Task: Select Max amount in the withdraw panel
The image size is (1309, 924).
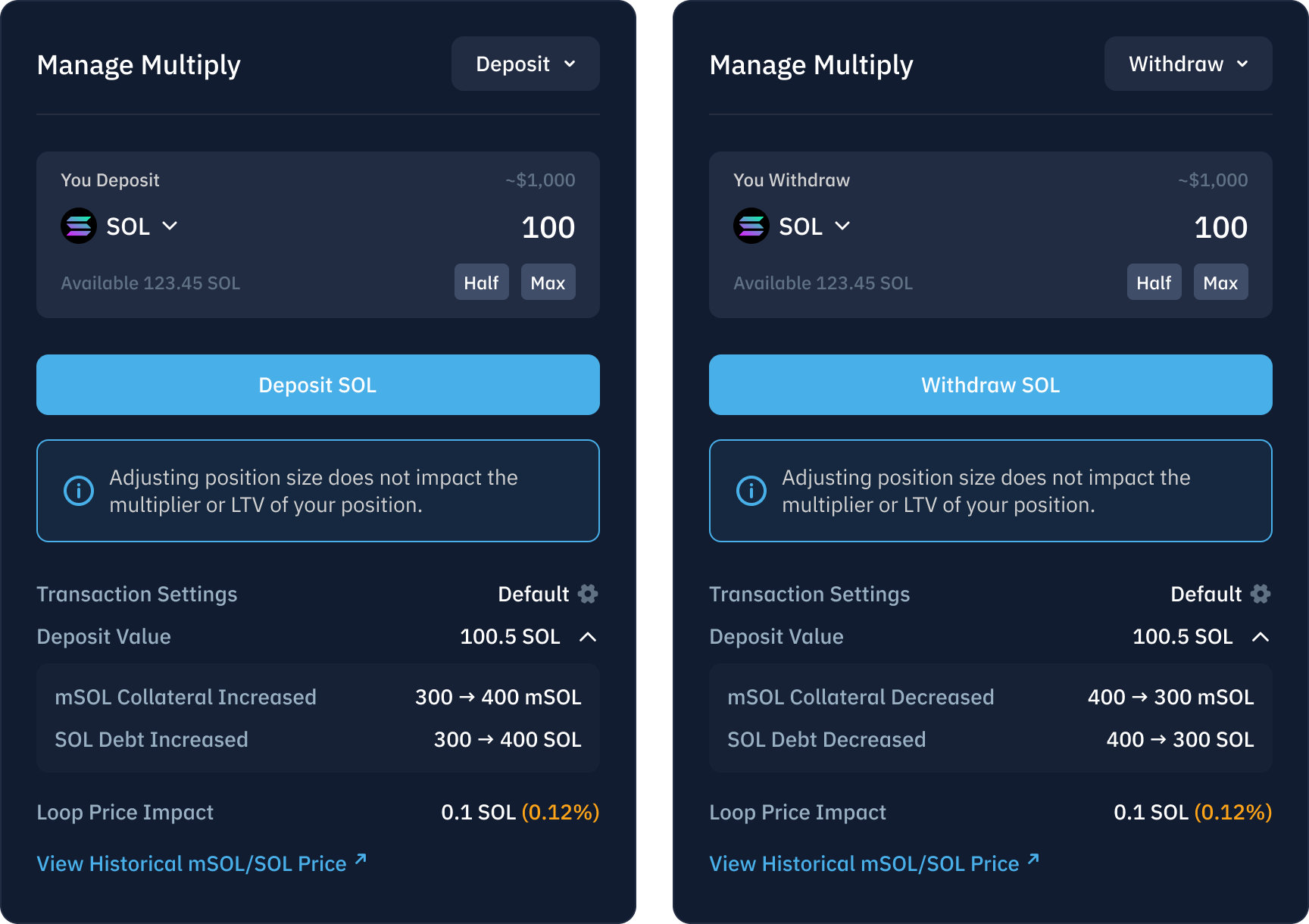Action: [1220, 283]
